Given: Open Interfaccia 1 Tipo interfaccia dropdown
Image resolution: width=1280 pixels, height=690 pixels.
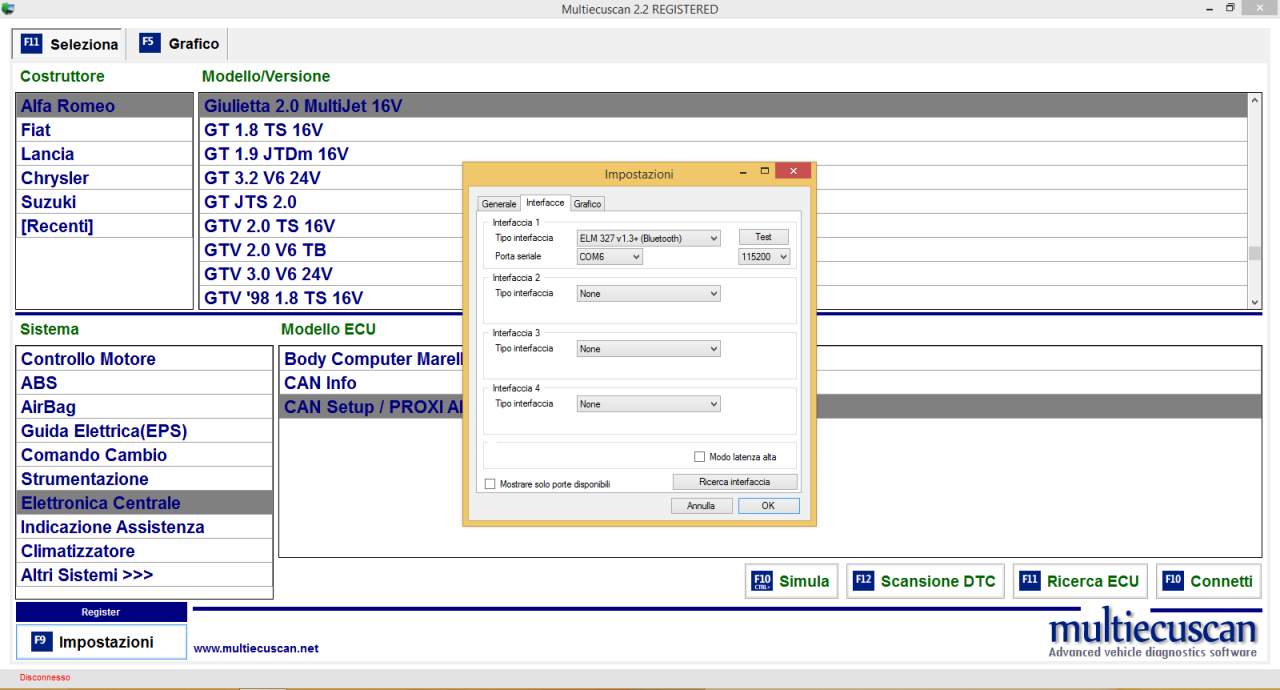Looking at the screenshot, I should tap(649, 238).
